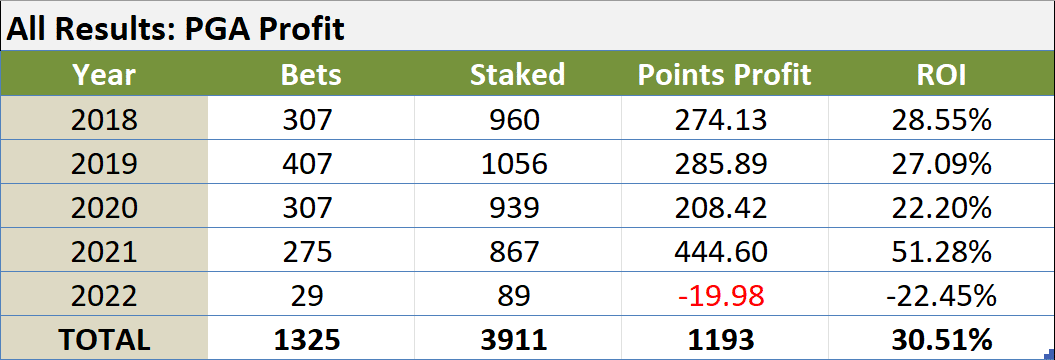Select the All Results: PGA Profit title cell
The height and width of the screenshot is (360, 1055).
tap(528, 27)
